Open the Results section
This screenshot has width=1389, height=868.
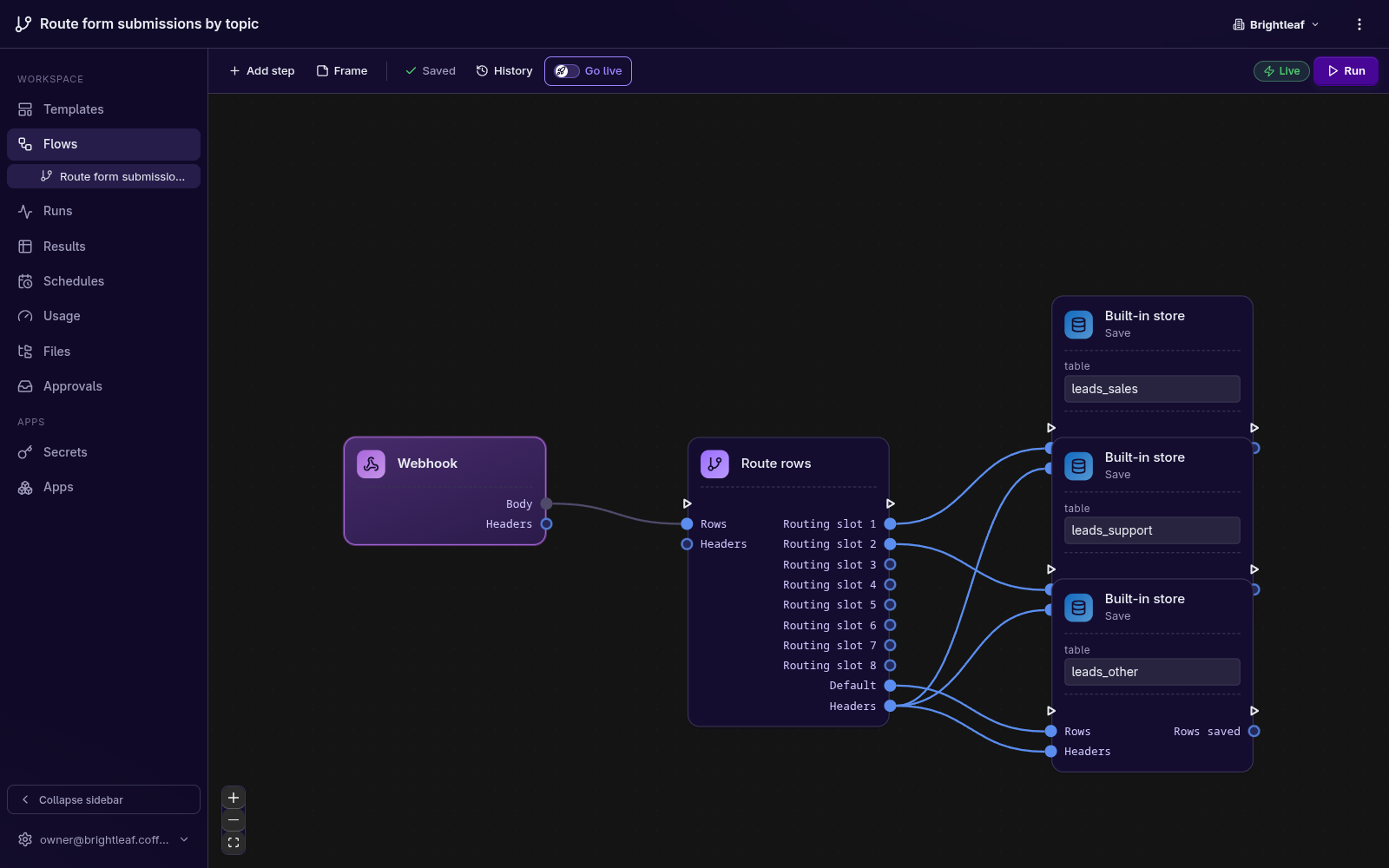[x=103, y=247]
